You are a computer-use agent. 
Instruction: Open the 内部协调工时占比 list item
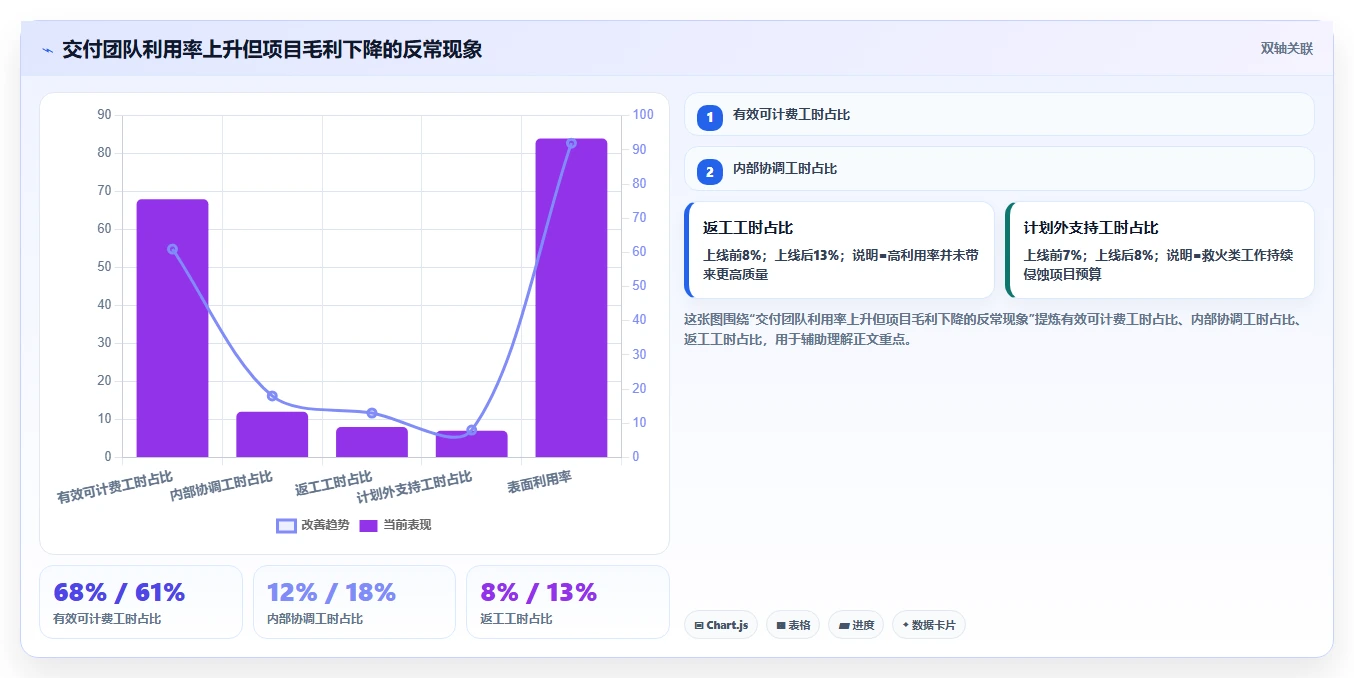click(999, 168)
